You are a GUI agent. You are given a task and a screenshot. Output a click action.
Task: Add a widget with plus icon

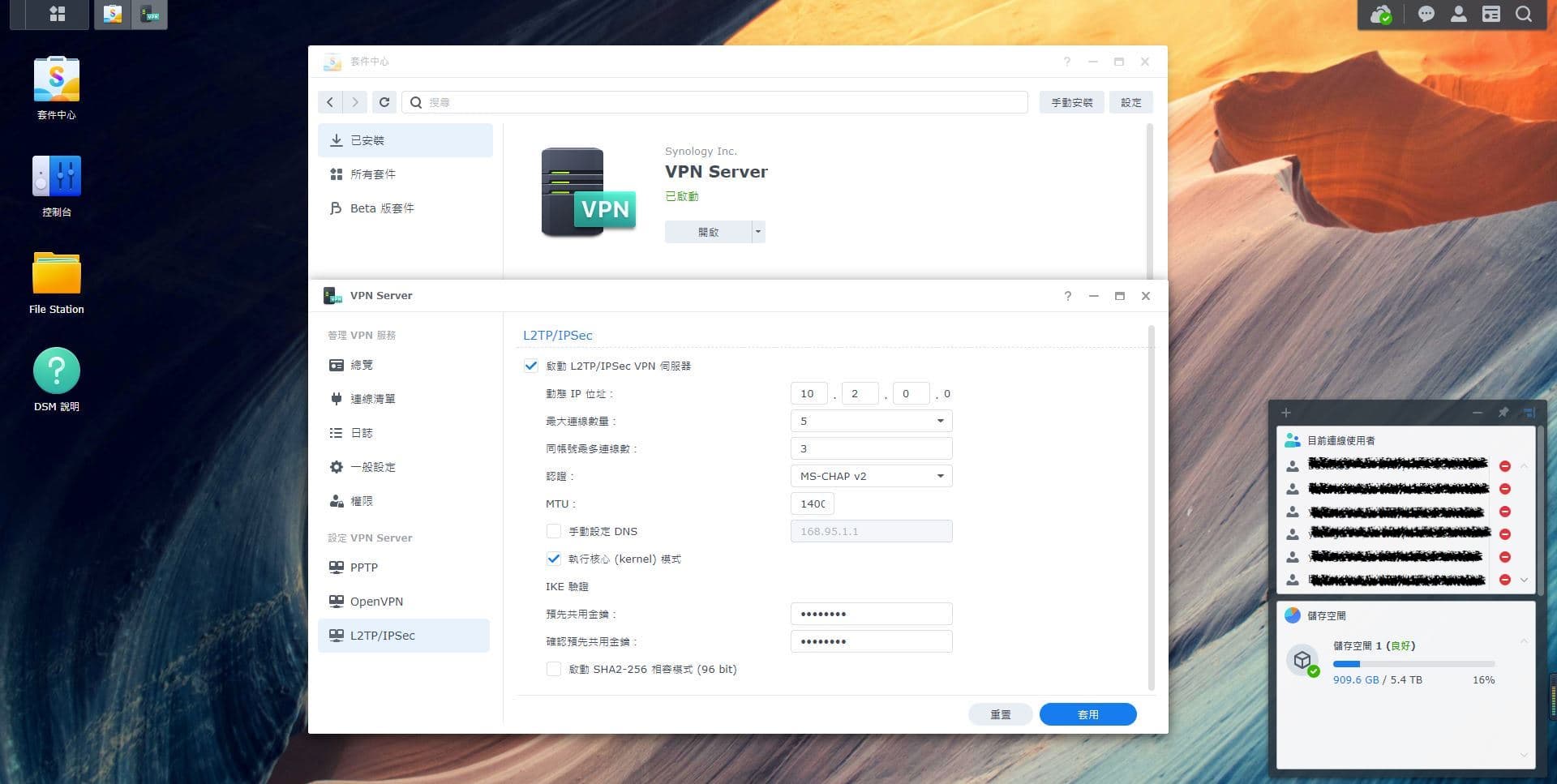point(1286,413)
